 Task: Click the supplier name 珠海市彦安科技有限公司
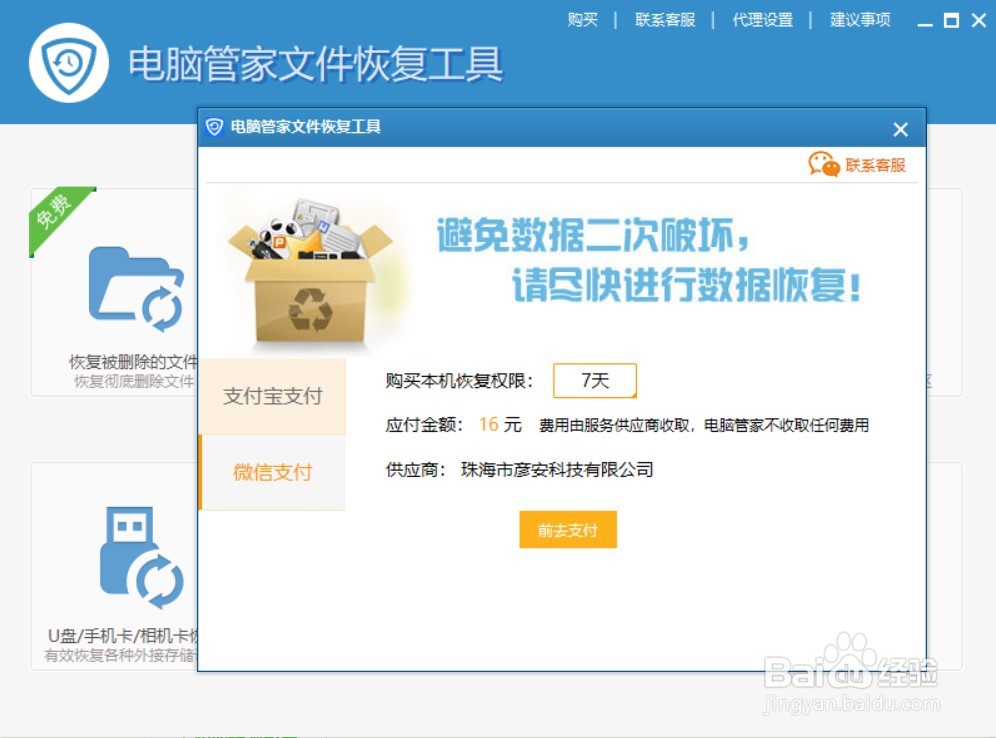557,470
